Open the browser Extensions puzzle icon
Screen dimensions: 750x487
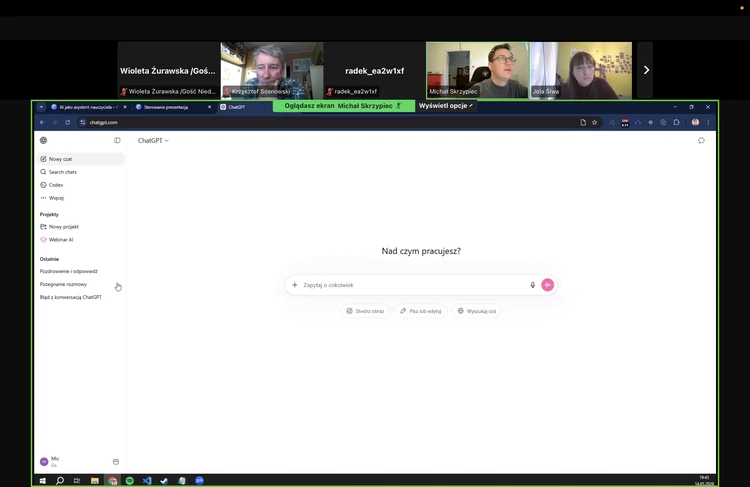pos(676,122)
